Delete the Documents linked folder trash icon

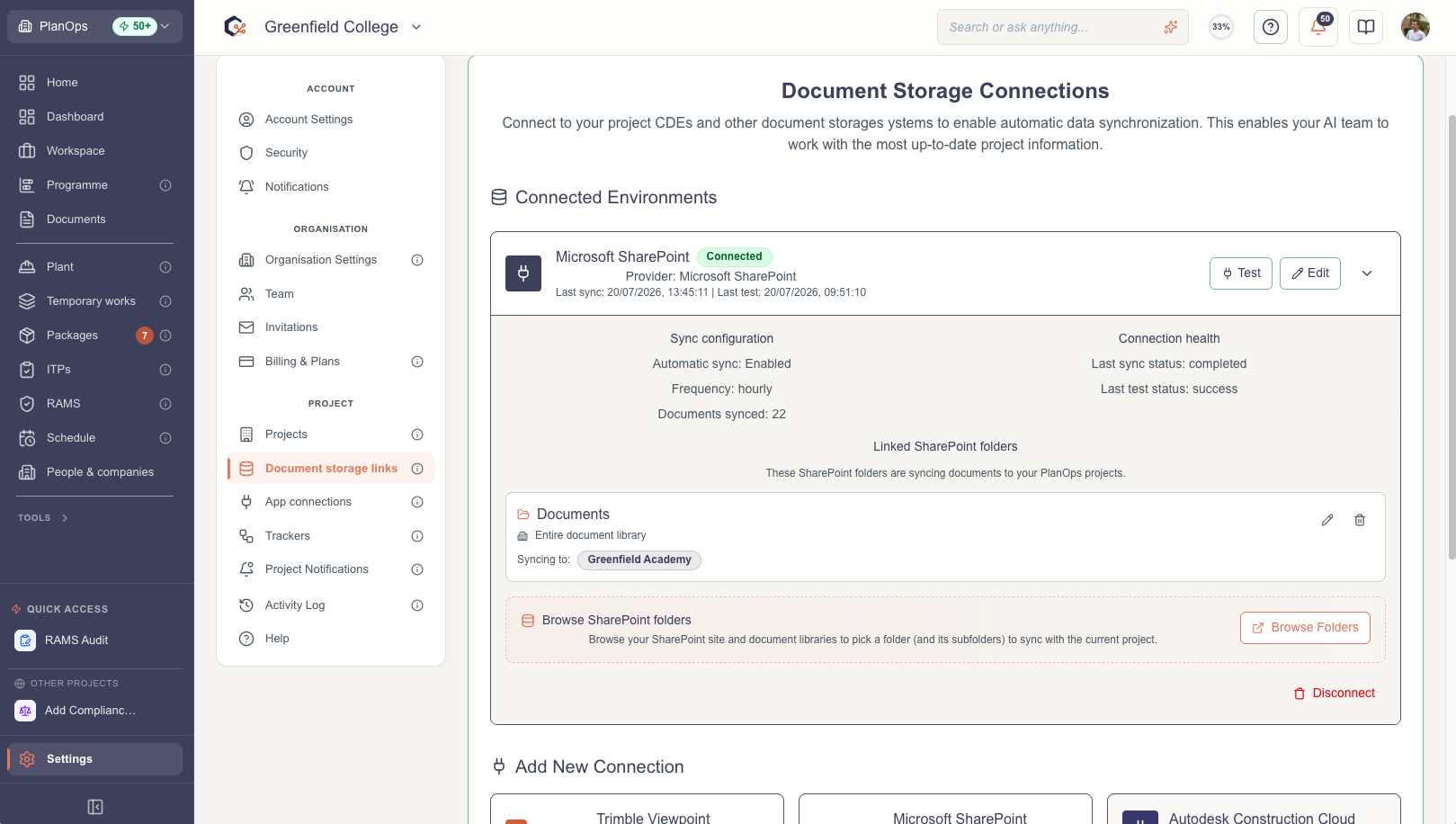pyautogui.click(x=1360, y=520)
